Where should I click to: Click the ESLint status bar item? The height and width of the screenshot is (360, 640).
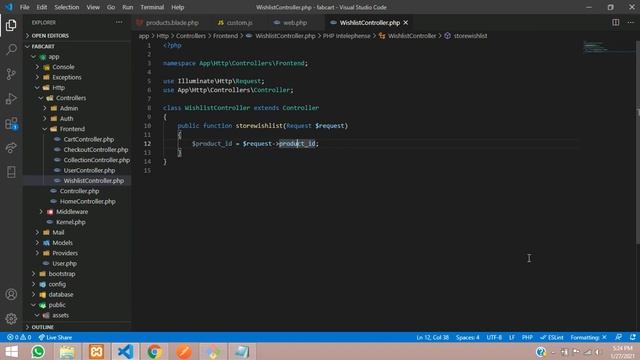551,338
